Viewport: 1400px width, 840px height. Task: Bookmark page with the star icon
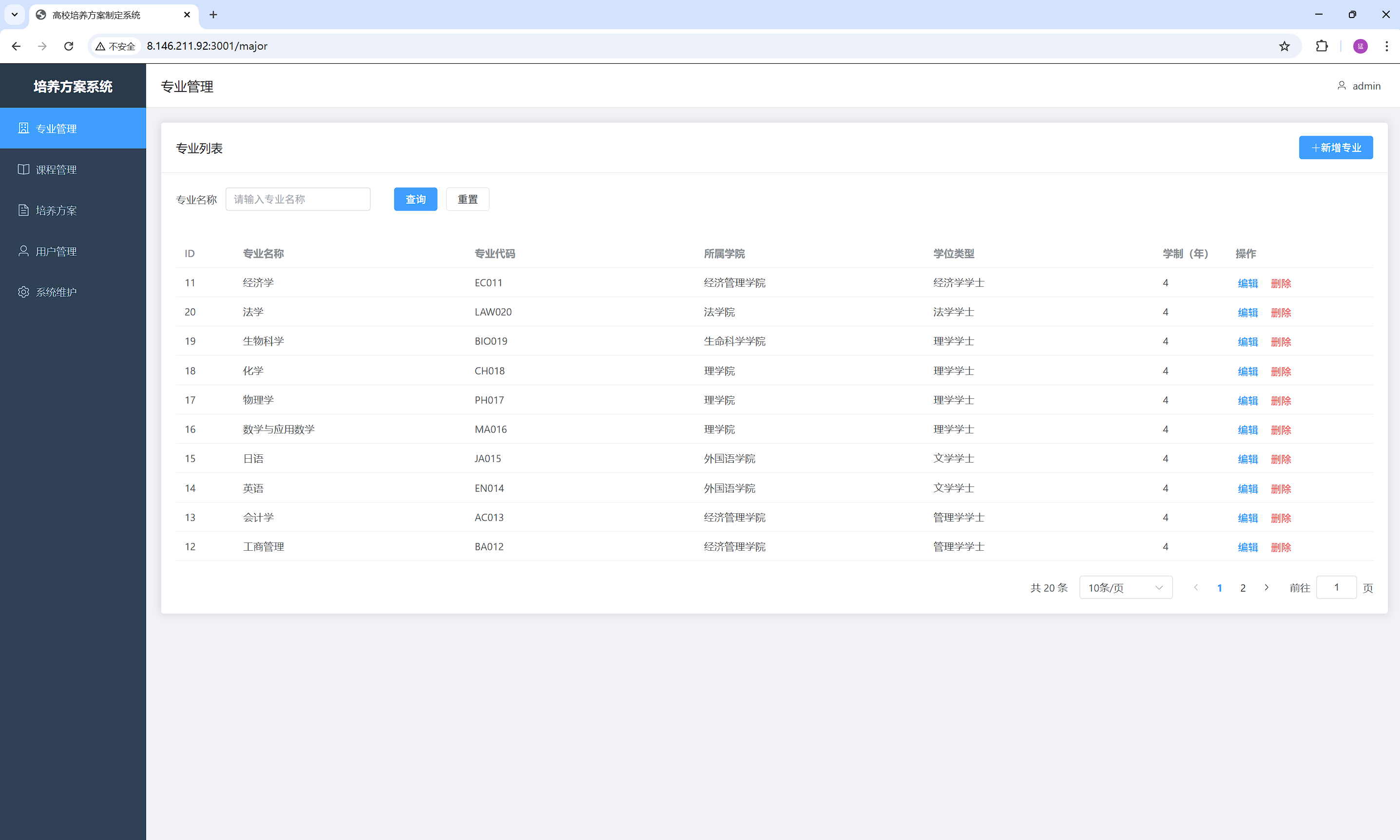click(x=1285, y=46)
